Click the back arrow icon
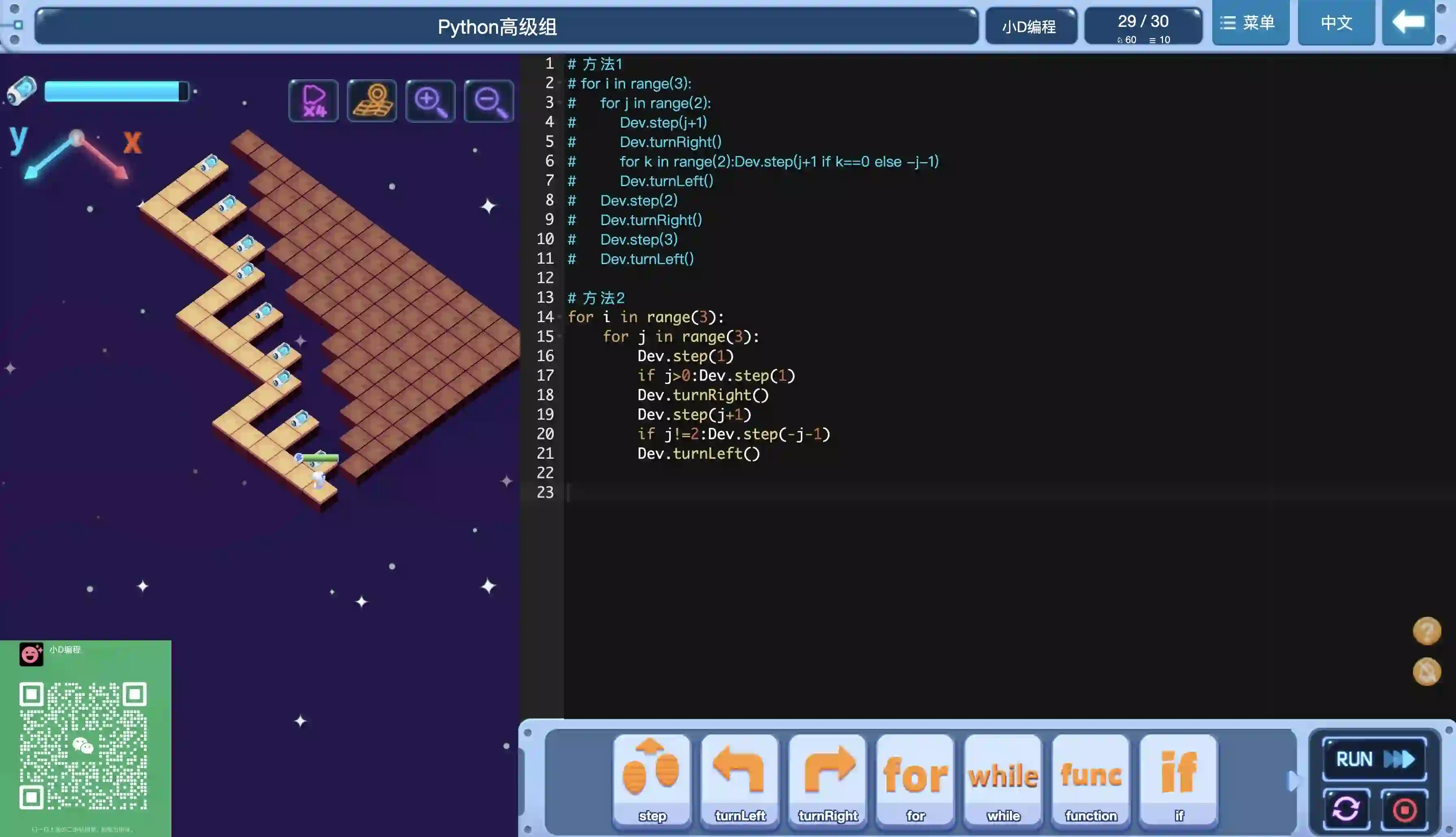Screen dimensions: 1456x837 coord(1408,23)
